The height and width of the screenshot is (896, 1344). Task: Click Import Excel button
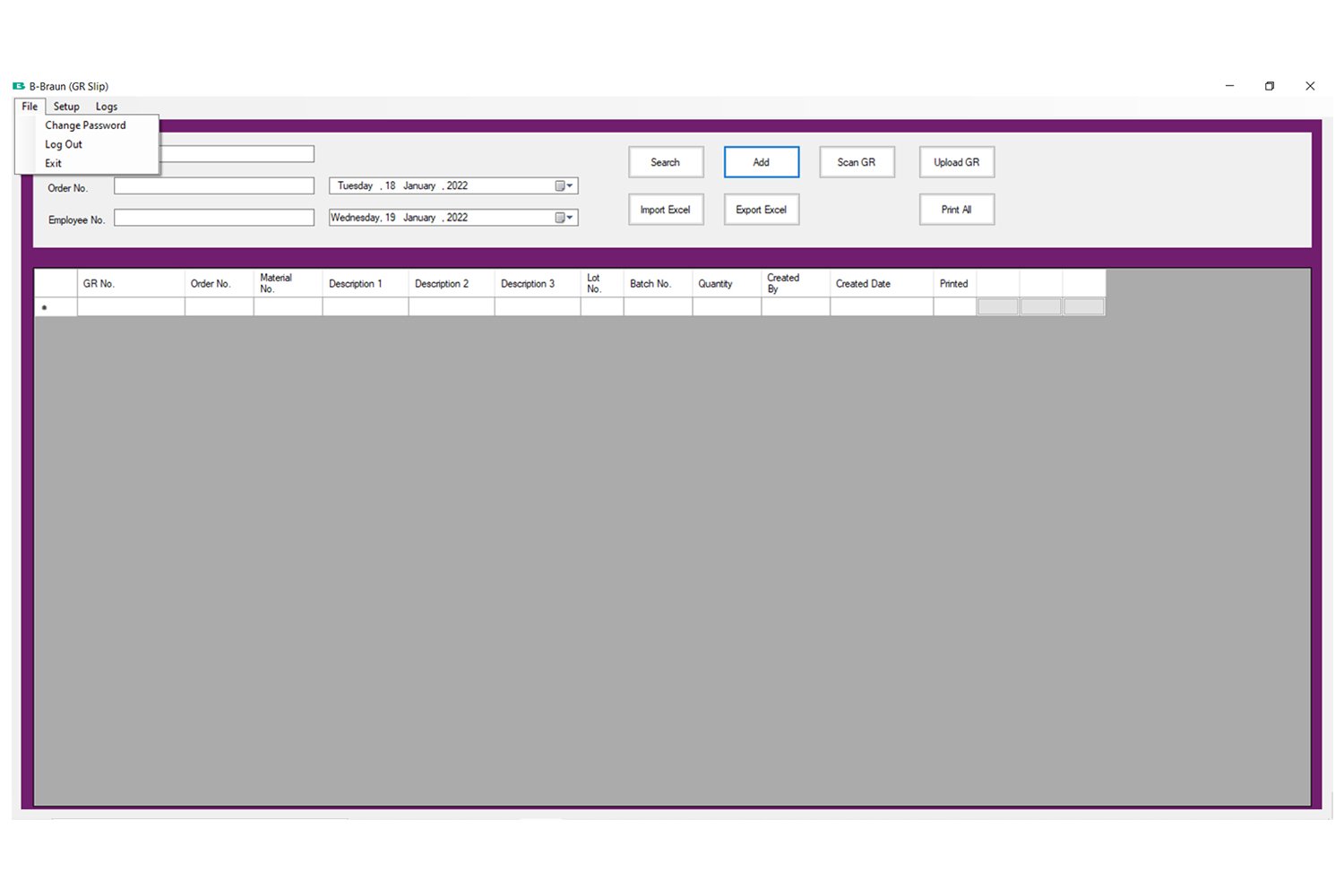tap(665, 210)
